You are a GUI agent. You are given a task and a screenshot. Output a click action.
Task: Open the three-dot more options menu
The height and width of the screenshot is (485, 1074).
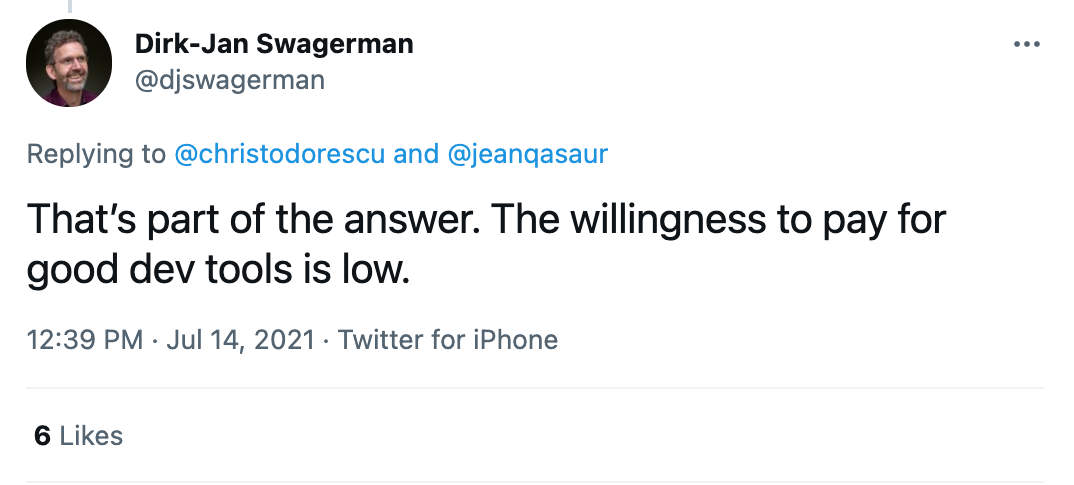[x=1027, y=45]
